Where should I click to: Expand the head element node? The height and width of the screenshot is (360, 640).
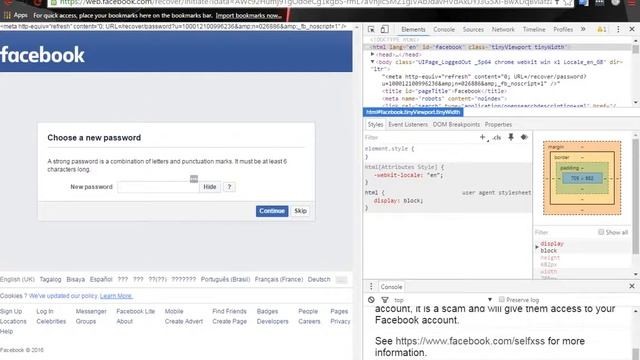tap(372, 54)
